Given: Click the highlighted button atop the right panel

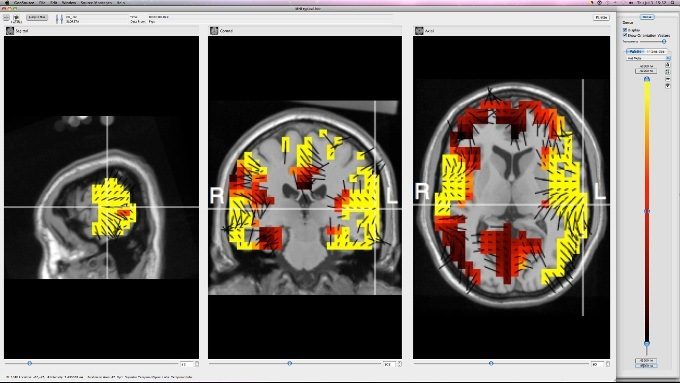Looking at the screenshot, I should pos(647,17).
